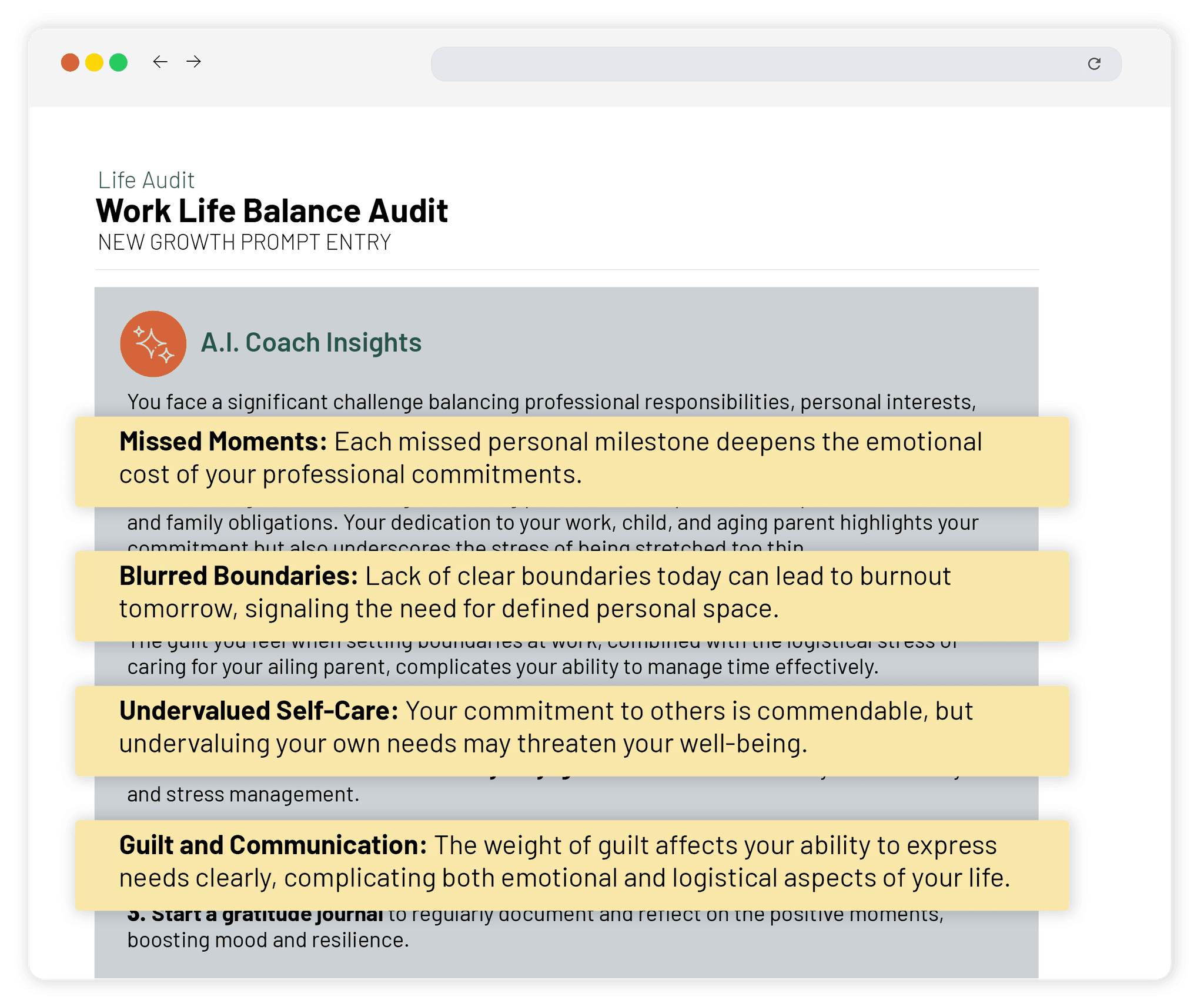The image size is (1204, 1000).
Task: Select the Guilt and Communication highlight card
Action: [571, 865]
